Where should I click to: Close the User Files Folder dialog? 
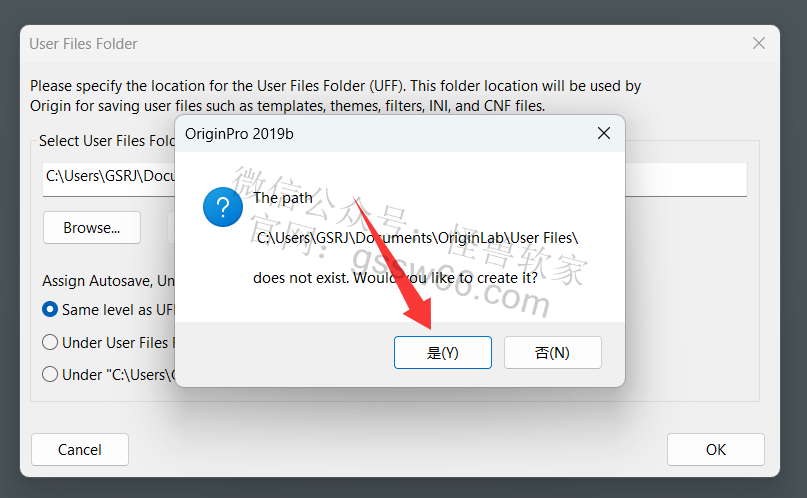pyautogui.click(x=759, y=43)
